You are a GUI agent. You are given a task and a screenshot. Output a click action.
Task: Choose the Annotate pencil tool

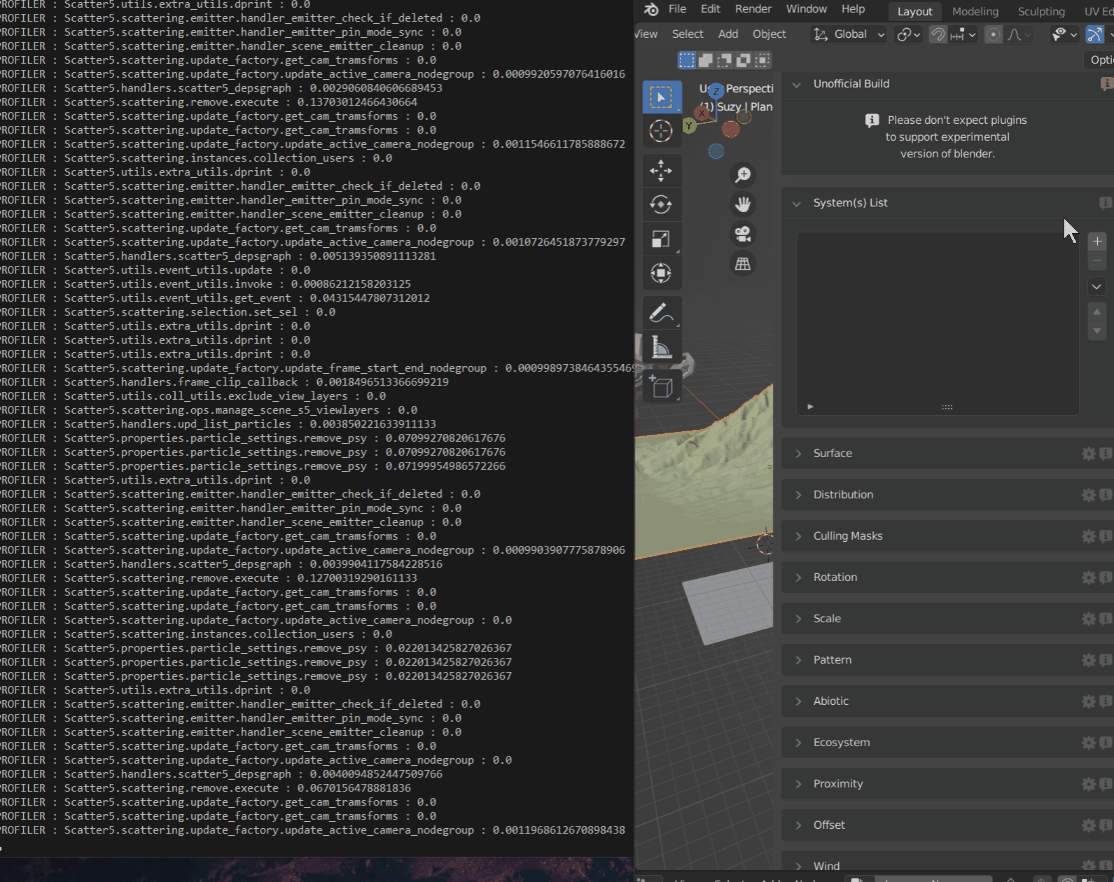coord(661,313)
